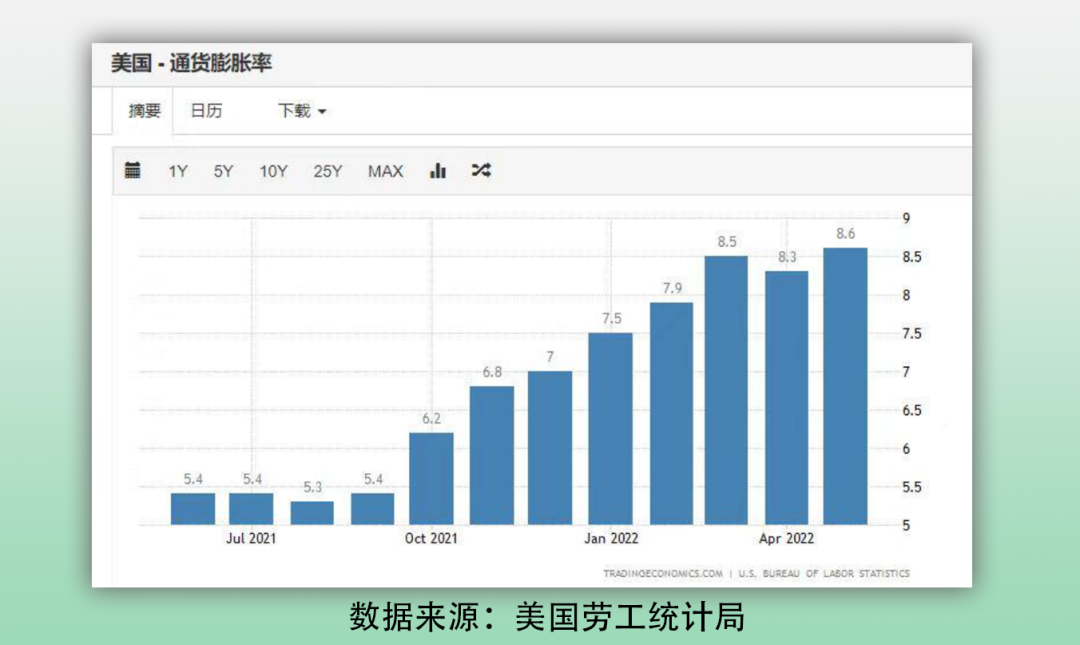Select the 10Y time range

tap(273, 172)
